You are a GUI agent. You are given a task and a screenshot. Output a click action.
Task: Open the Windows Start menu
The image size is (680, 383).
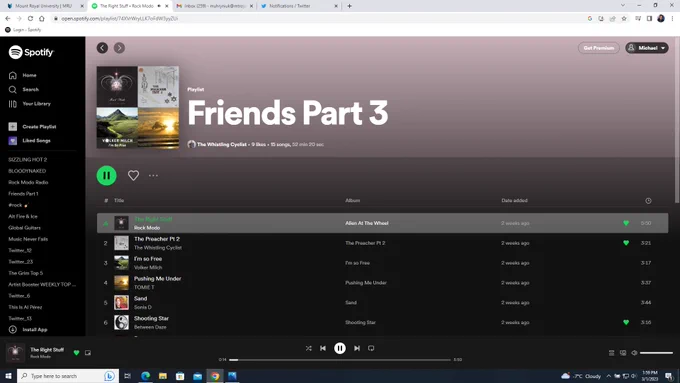[x=8, y=376]
